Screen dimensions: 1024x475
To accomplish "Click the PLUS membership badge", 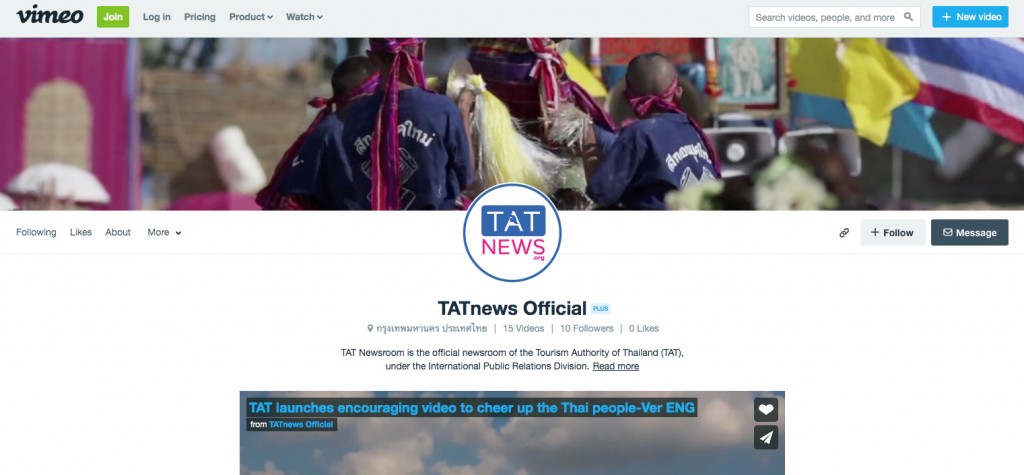I will click(x=600, y=309).
